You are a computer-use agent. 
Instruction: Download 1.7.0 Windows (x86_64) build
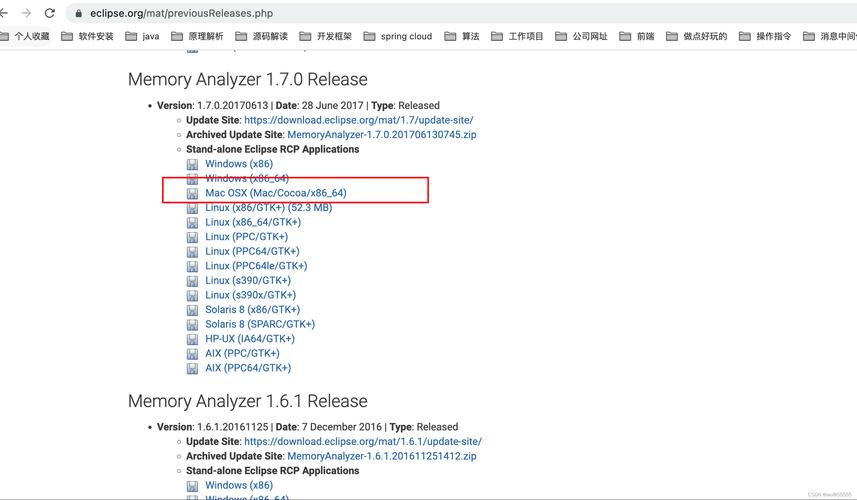246,178
